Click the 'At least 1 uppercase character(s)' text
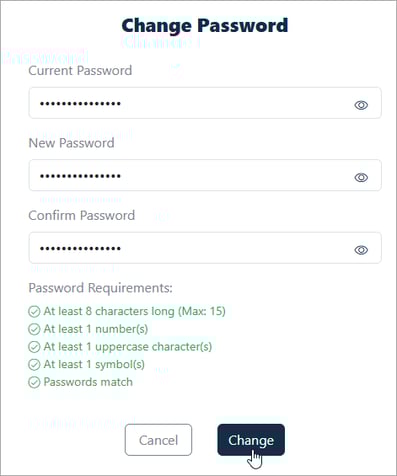 tap(128, 347)
